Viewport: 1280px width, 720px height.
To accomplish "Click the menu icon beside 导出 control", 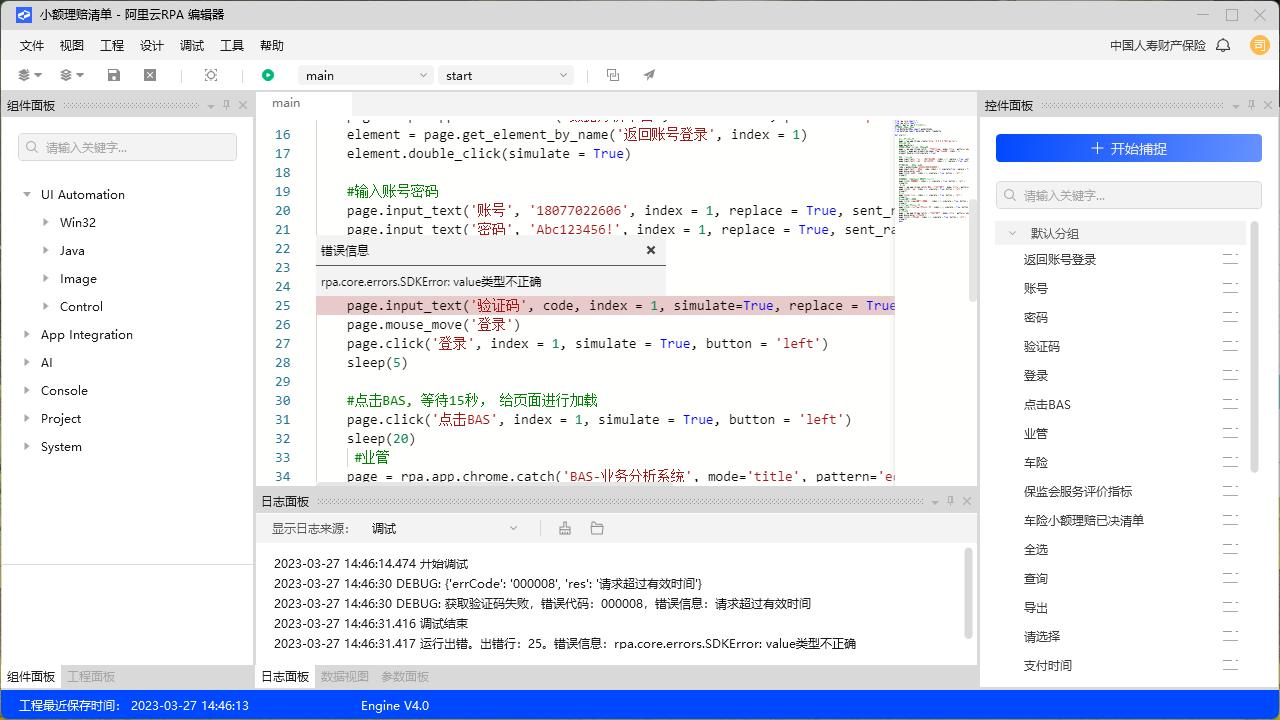I will (1231, 608).
